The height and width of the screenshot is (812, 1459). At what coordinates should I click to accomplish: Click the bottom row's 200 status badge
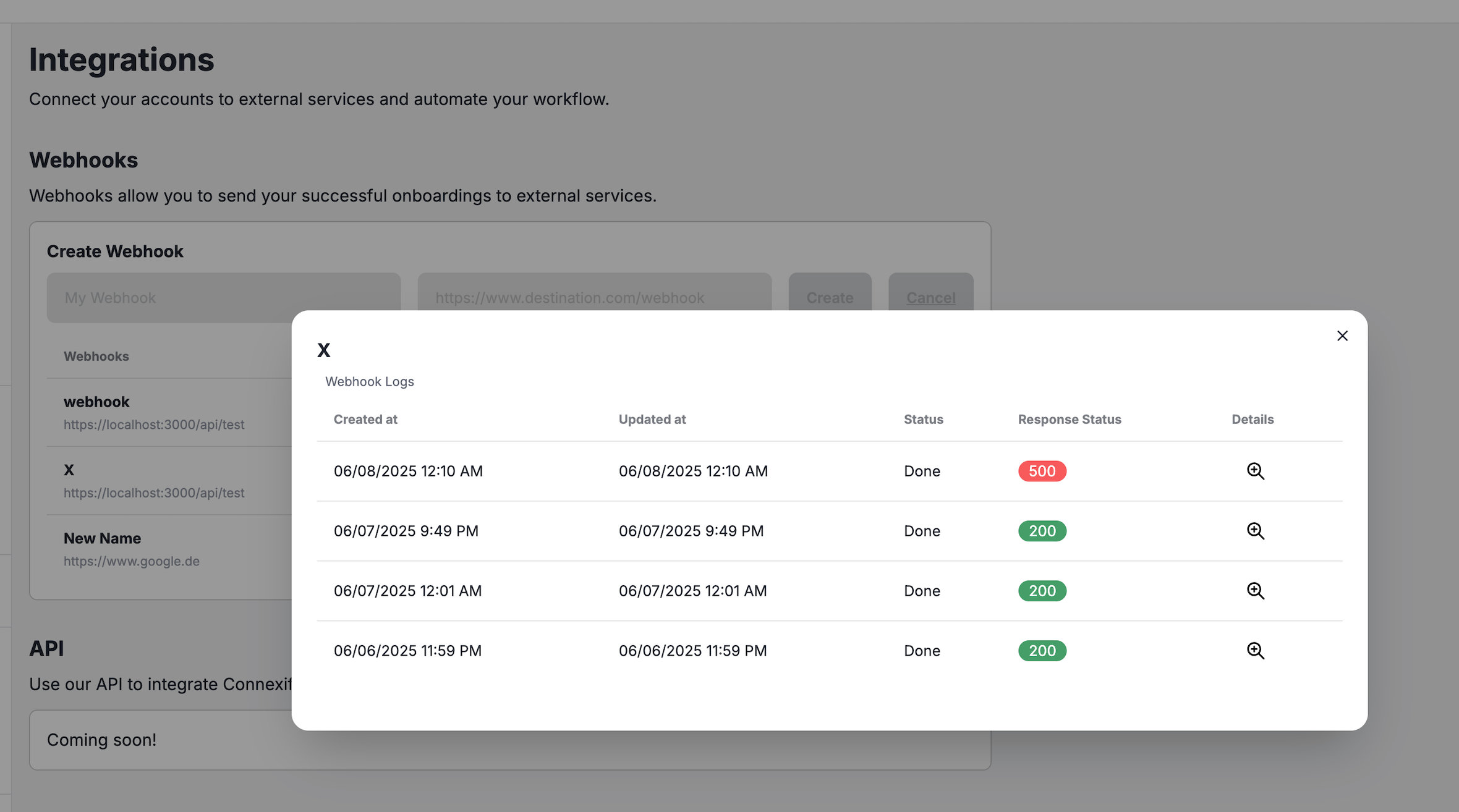(1042, 650)
